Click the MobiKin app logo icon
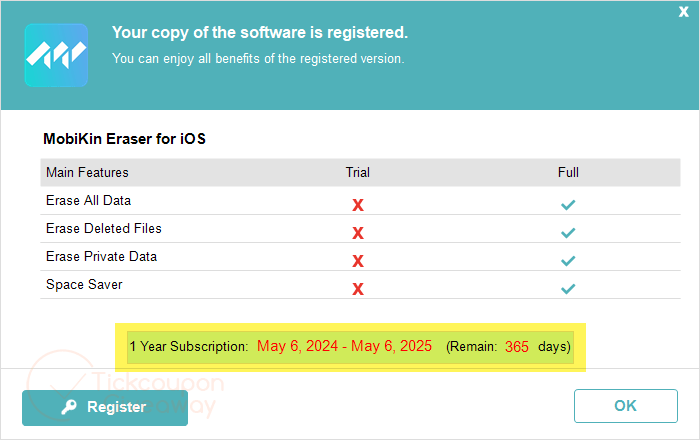Image resolution: width=700 pixels, height=440 pixels. tap(56, 55)
